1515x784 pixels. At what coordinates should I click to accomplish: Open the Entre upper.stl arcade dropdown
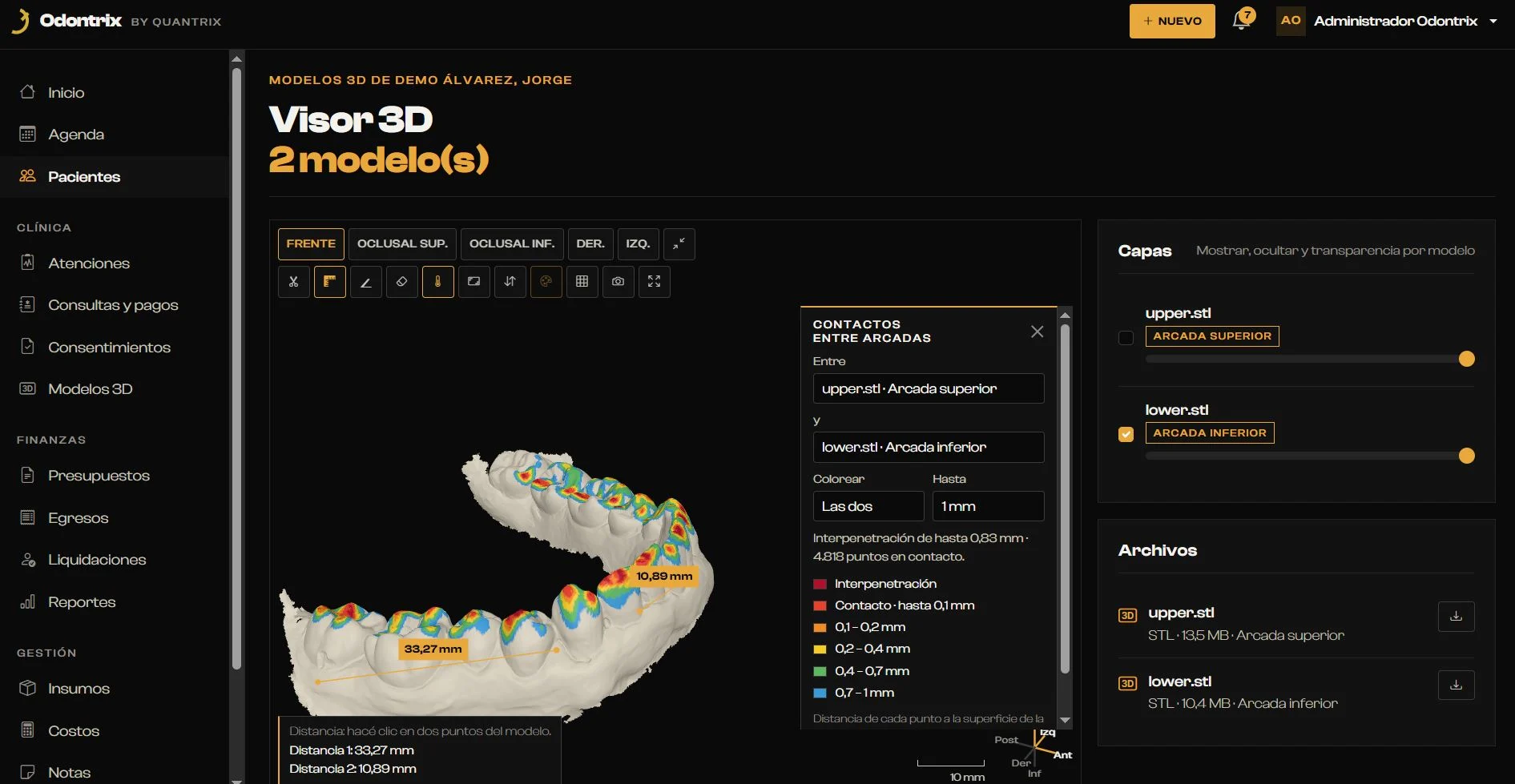(x=929, y=388)
